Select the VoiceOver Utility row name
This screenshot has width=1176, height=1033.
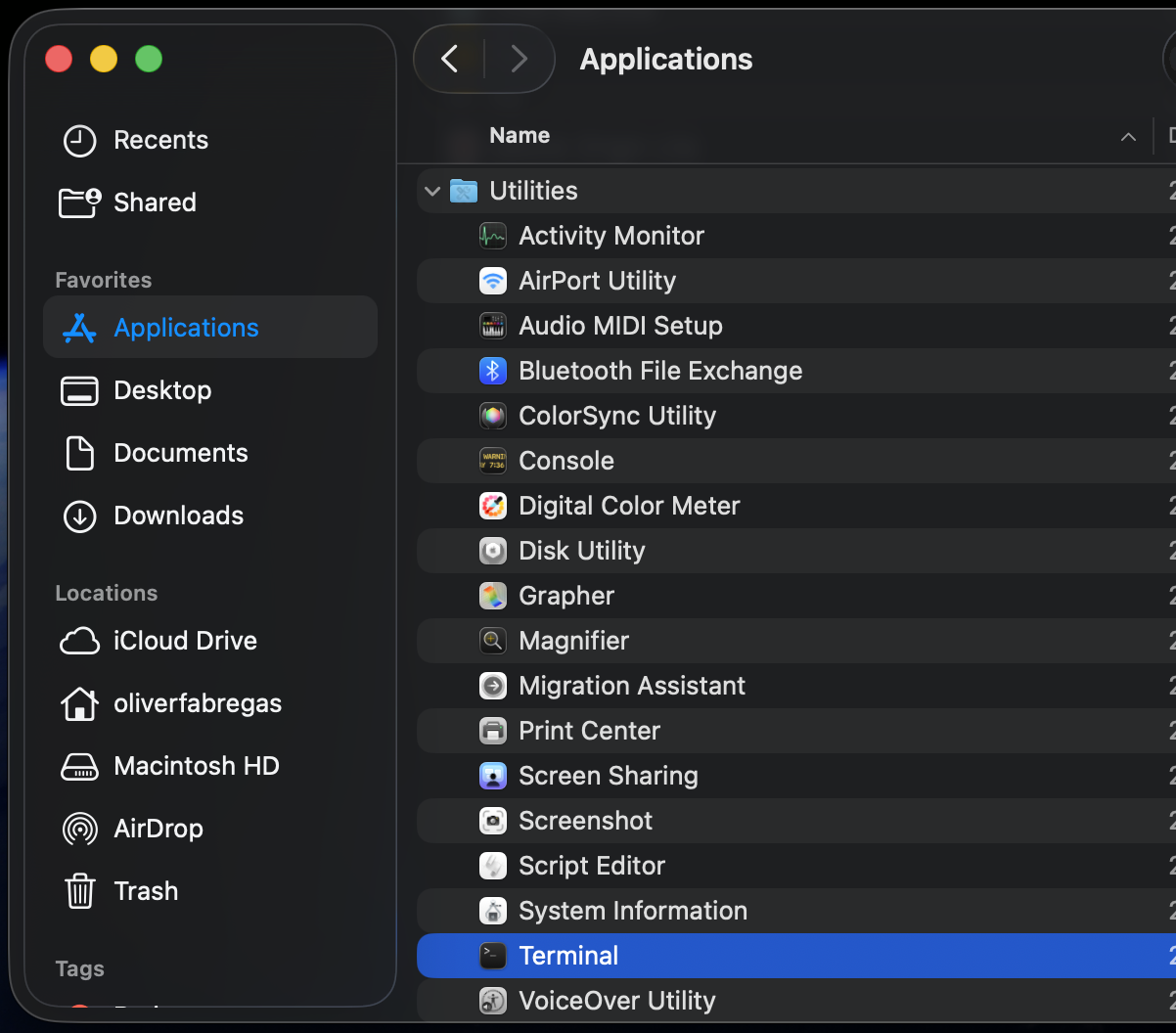[x=617, y=1001]
